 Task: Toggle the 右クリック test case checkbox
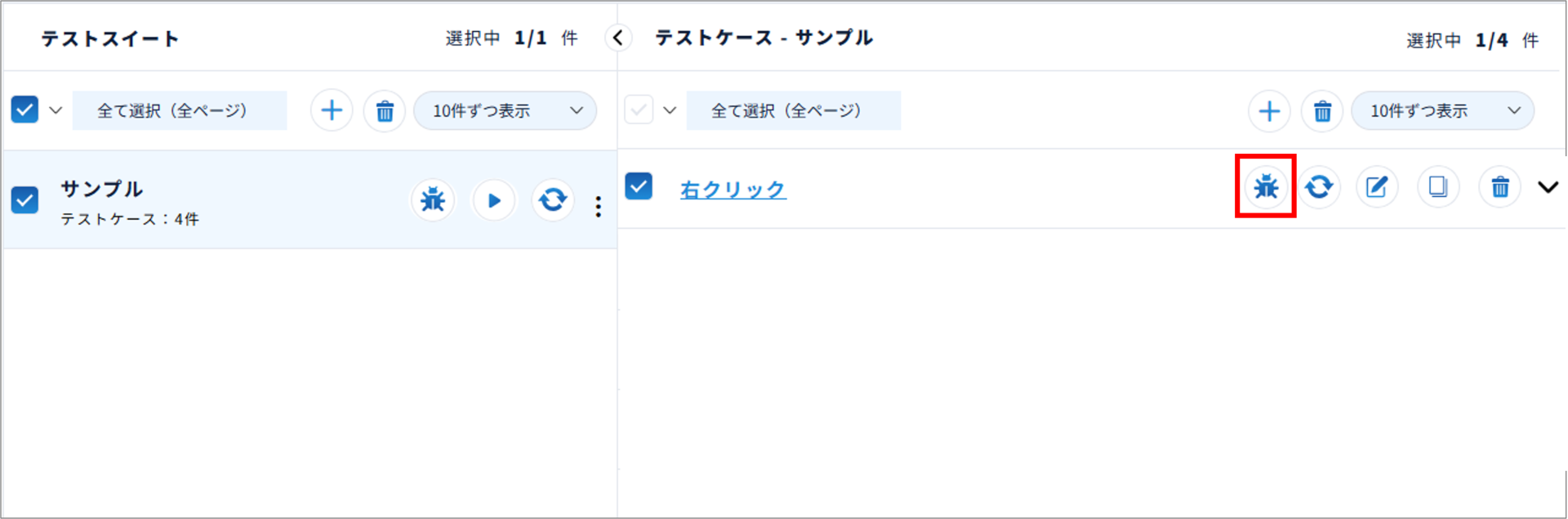(639, 186)
